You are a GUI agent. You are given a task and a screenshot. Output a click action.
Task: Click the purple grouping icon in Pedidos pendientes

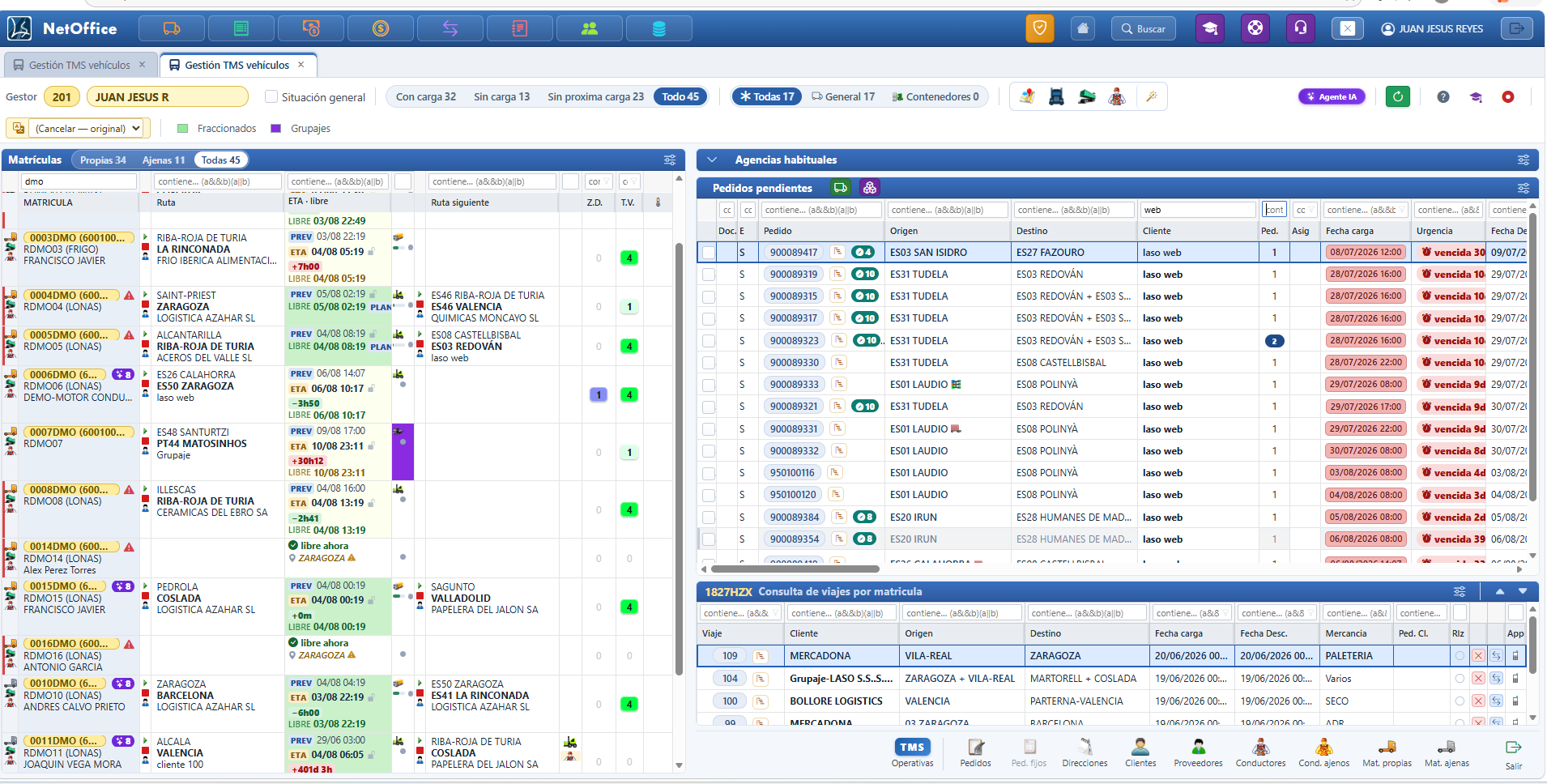click(x=870, y=188)
